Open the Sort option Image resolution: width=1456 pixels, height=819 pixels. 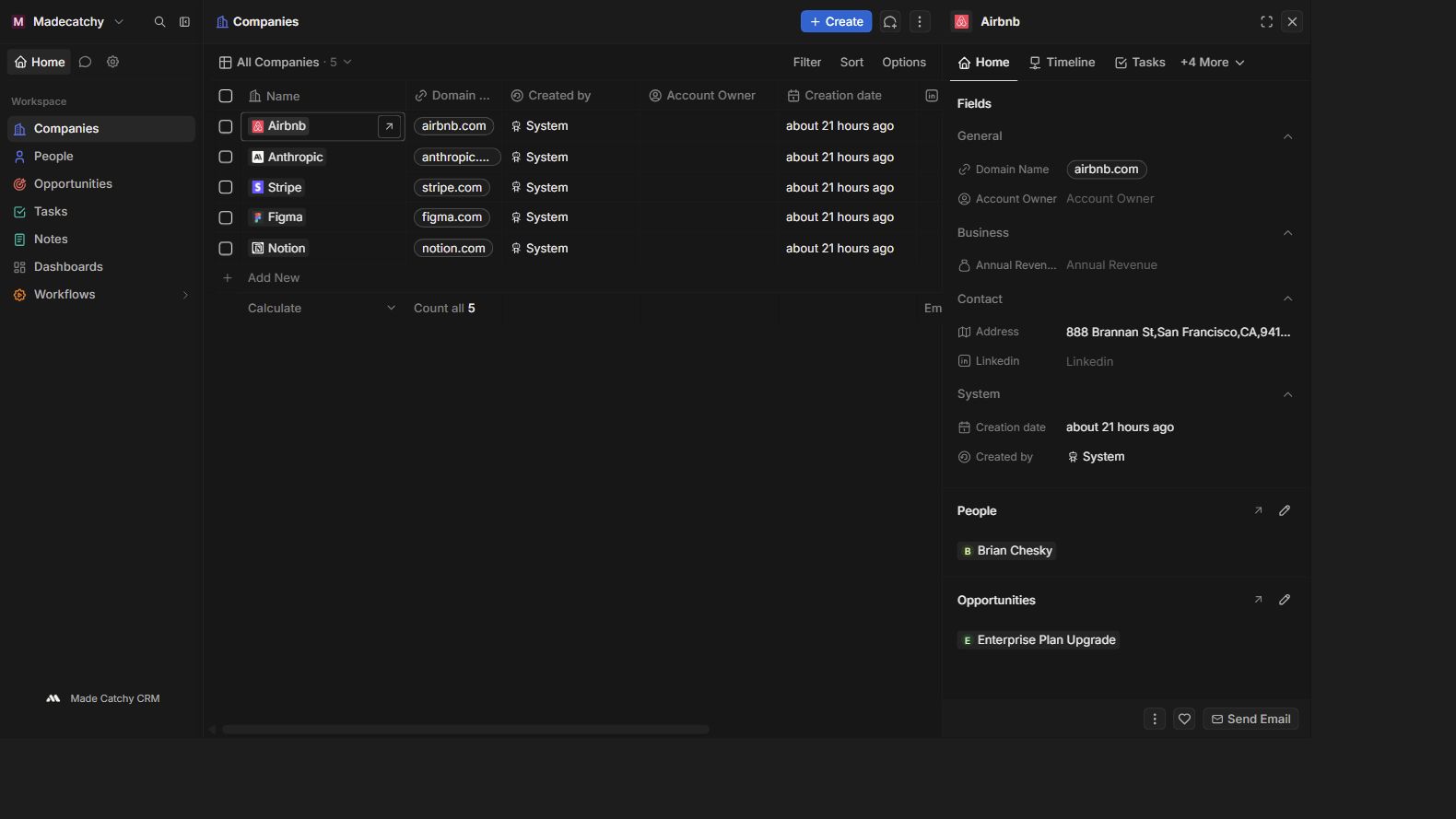851,63
